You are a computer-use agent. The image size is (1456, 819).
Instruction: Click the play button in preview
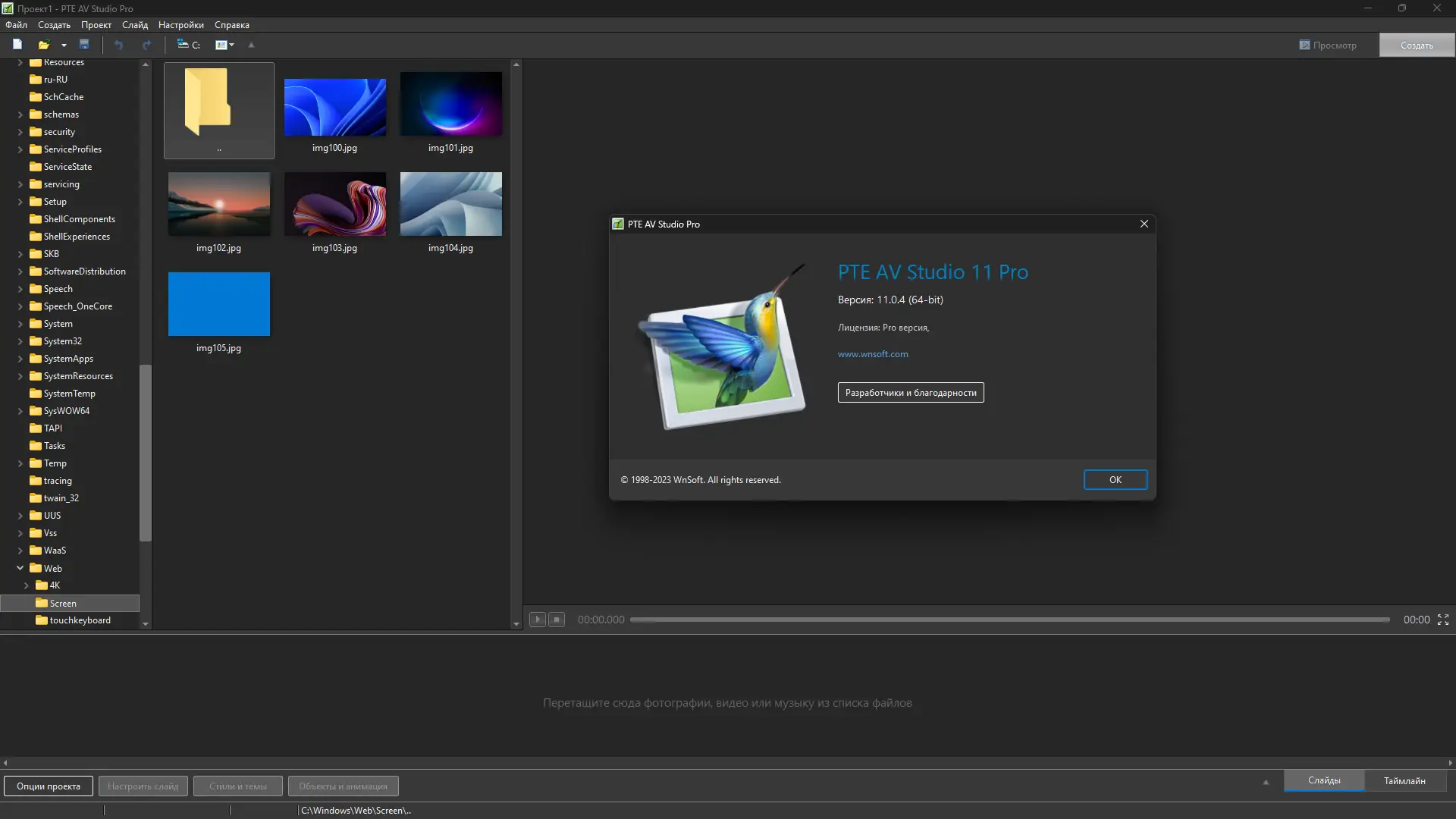537,620
